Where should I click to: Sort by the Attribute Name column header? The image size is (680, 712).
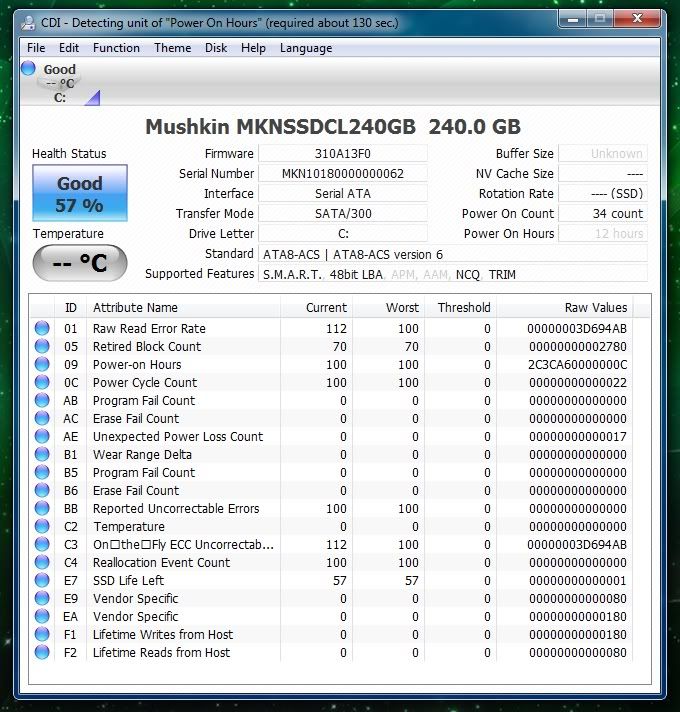tap(135, 307)
